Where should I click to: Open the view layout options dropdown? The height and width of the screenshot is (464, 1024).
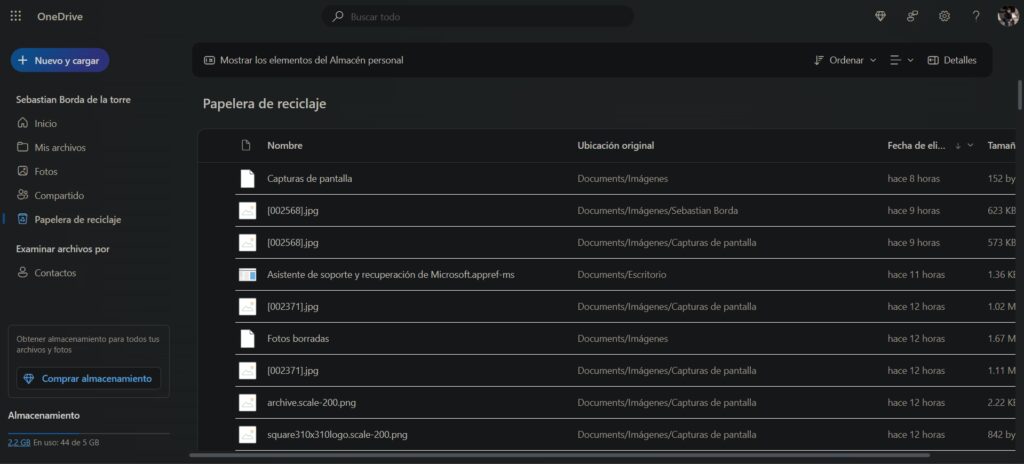pos(902,60)
